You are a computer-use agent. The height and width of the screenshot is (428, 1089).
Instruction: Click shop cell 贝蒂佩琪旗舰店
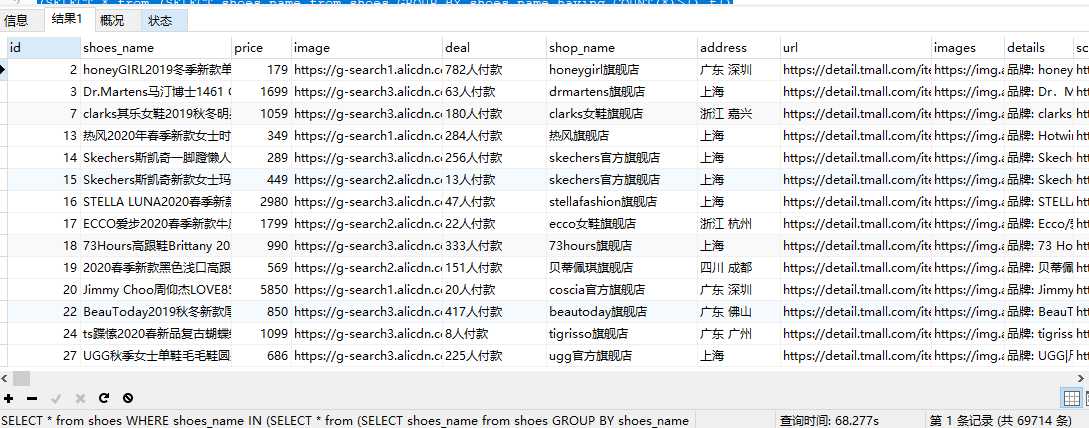[x=622, y=268]
